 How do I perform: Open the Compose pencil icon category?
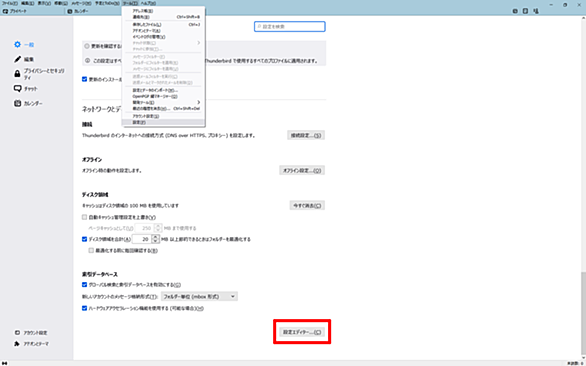pyautogui.click(x=17, y=59)
